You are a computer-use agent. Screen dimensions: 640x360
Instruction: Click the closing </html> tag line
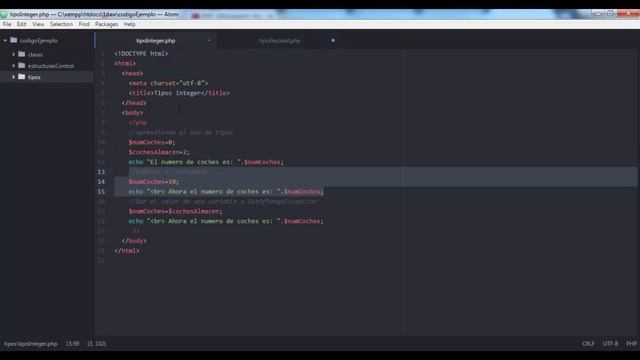point(127,251)
